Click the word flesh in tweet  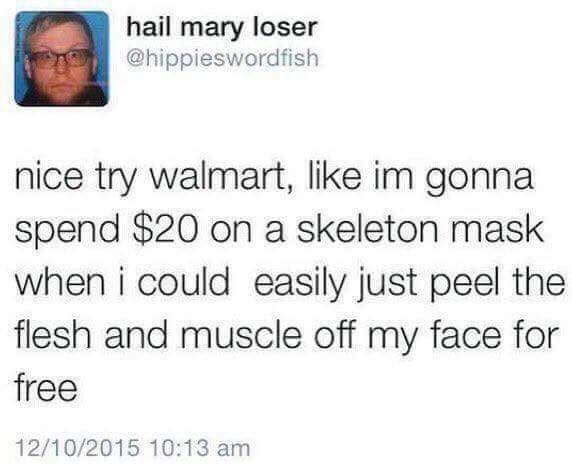(53, 335)
